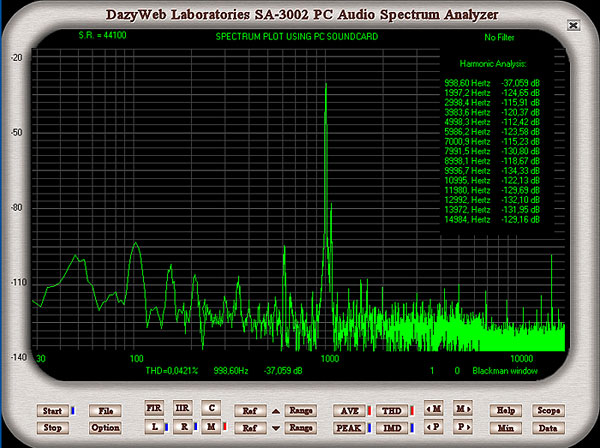
Task: Toggle the left channel L button
Action: [154, 427]
